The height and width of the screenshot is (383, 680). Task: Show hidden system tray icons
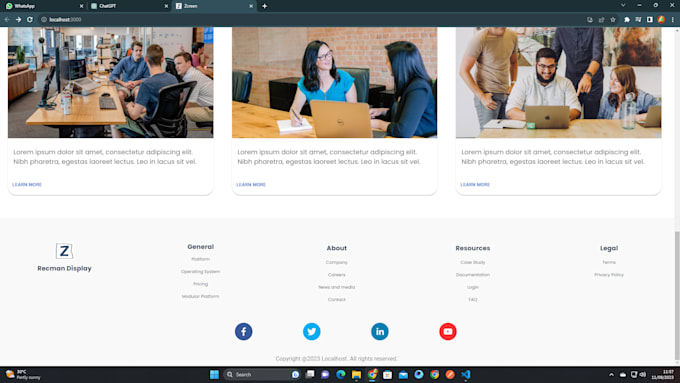coord(611,374)
